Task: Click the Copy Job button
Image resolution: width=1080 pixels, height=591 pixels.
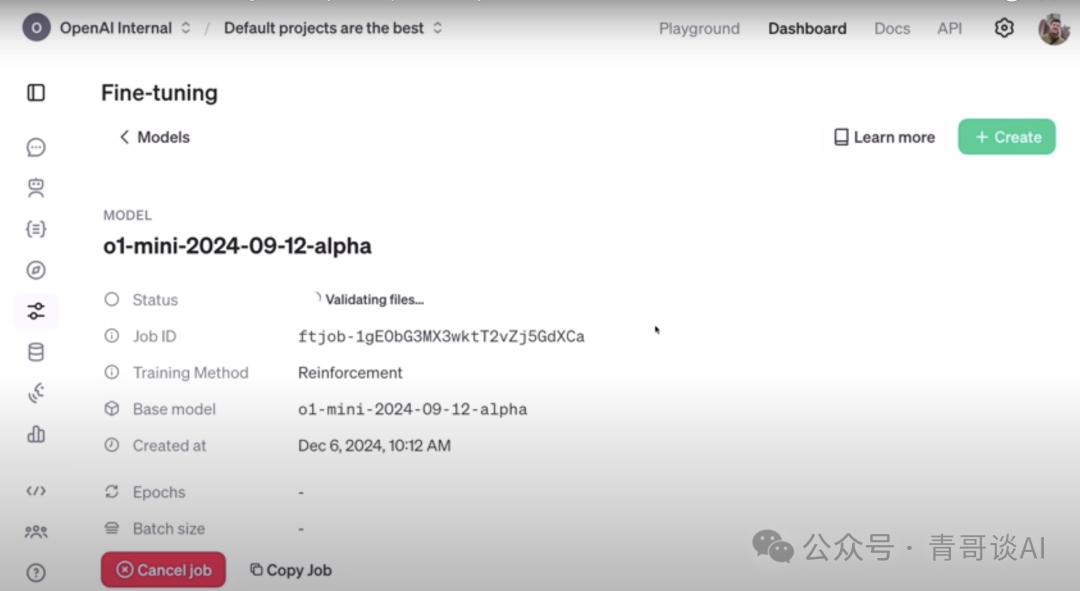Action: pyautogui.click(x=290, y=570)
